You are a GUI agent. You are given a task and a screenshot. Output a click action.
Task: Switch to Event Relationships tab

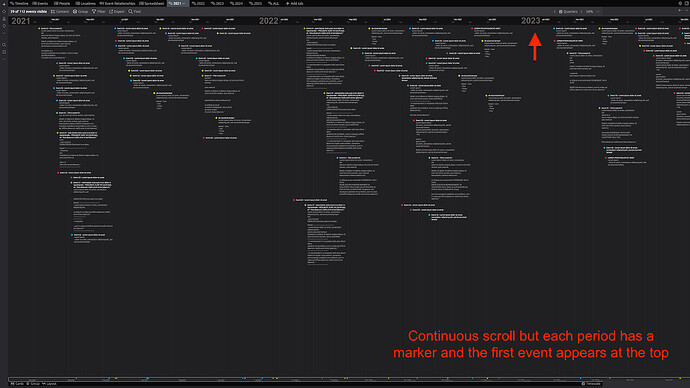tap(117, 3)
